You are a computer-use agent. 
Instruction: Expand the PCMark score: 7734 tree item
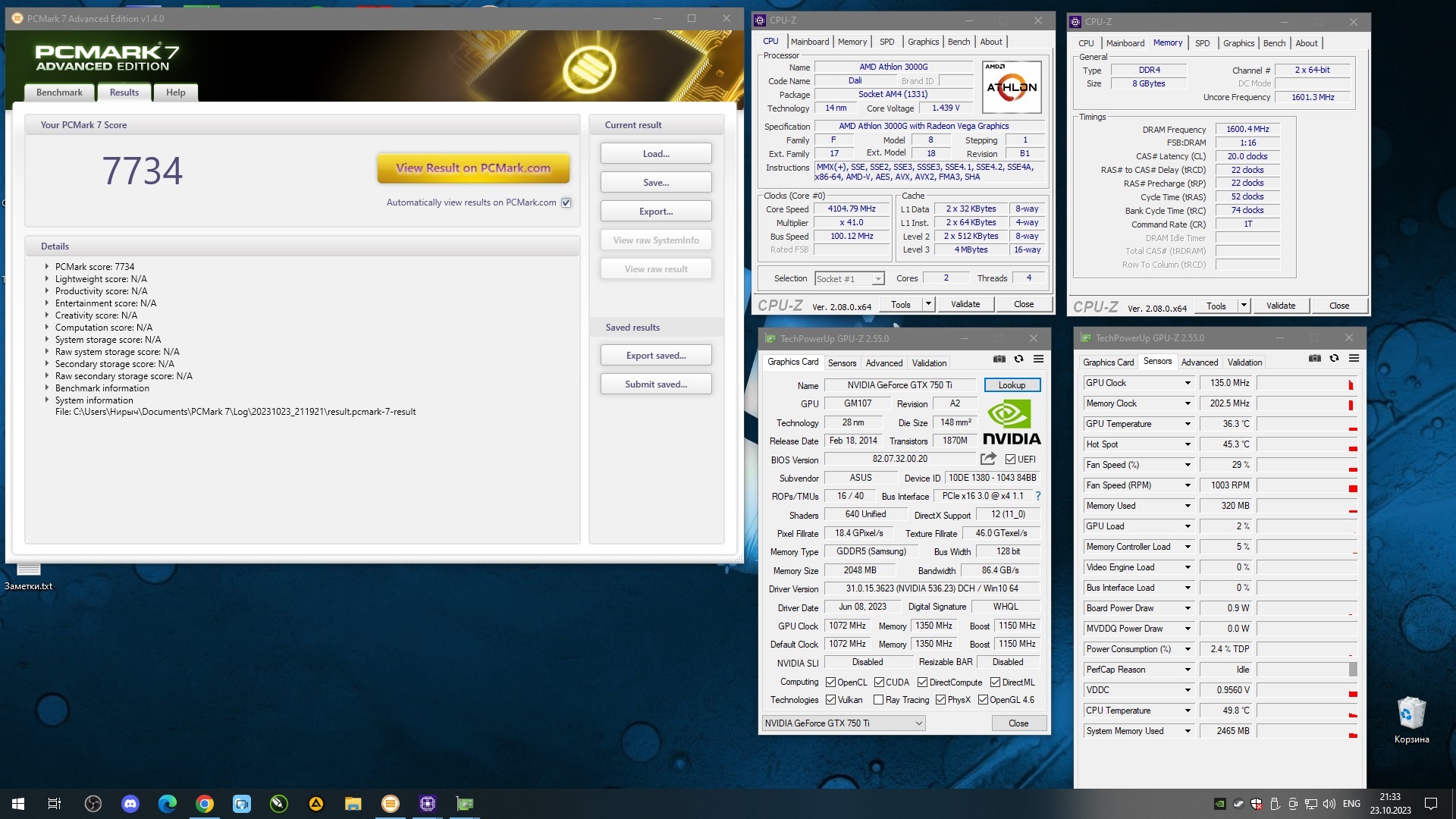pyautogui.click(x=47, y=267)
